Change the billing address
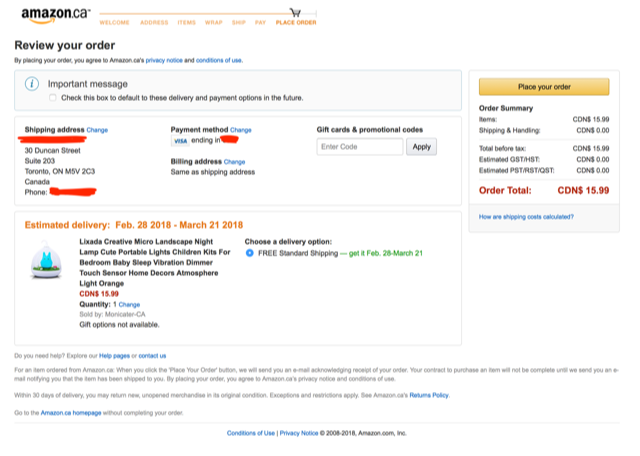Image resolution: width=640 pixels, height=456 pixels. (x=235, y=161)
